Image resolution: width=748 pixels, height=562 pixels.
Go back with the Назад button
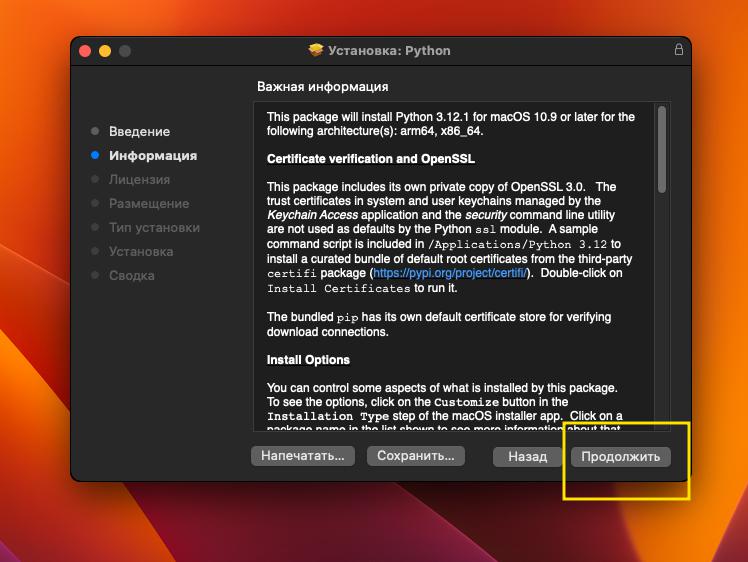528,457
